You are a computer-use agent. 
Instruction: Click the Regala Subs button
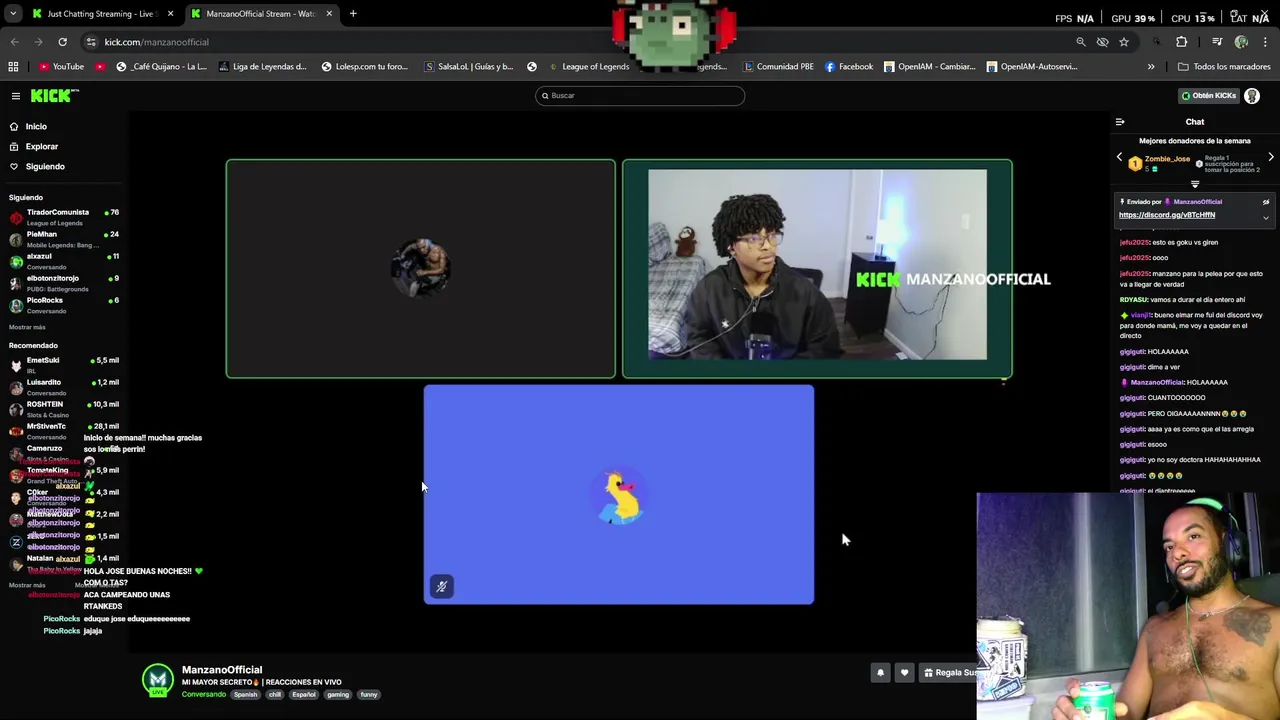point(948,673)
